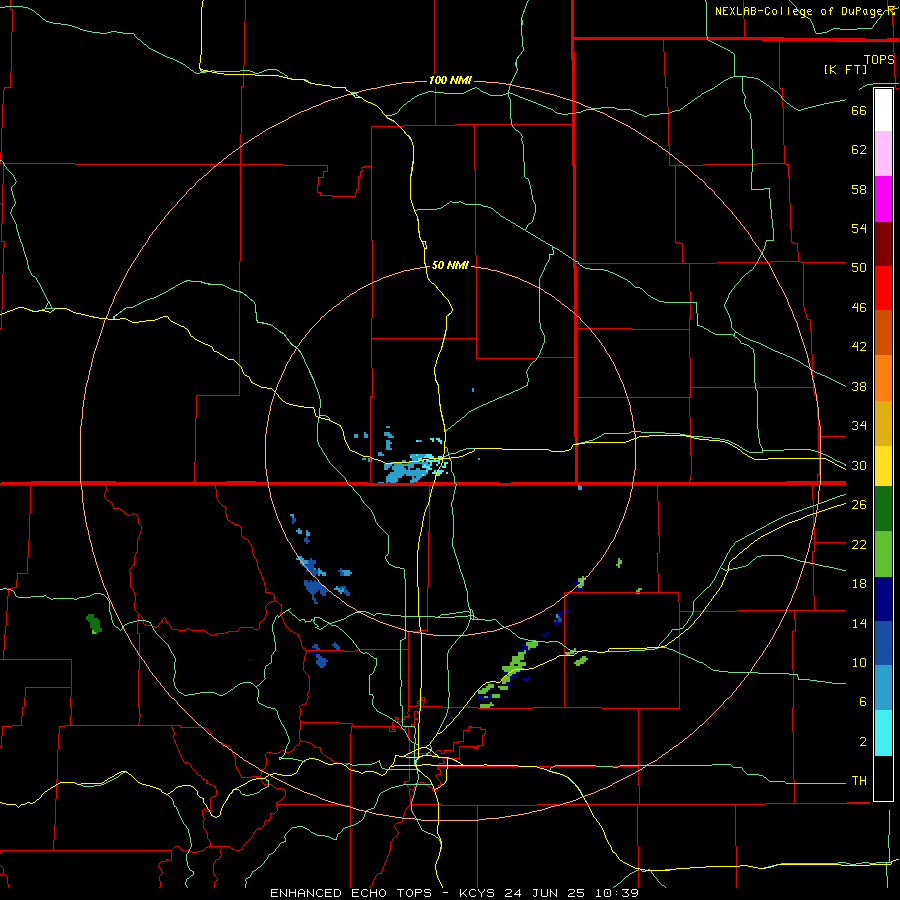Click the "ENHANCED ECHO TOPS" product title
The image size is (900, 900).
[351, 893]
